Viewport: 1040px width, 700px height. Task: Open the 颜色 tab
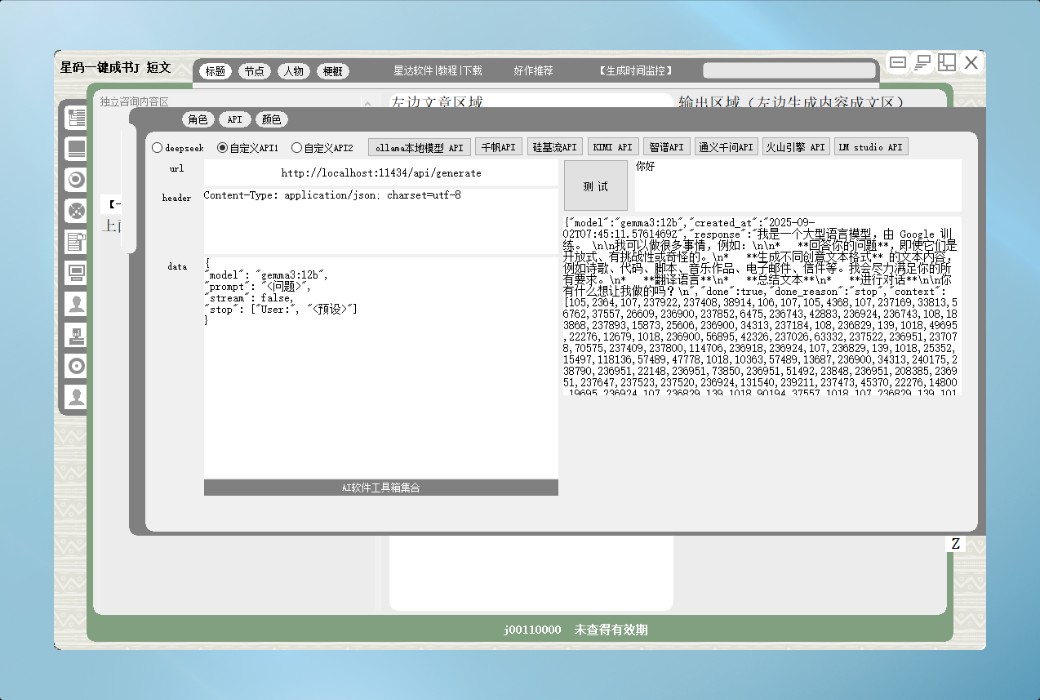pos(271,120)
